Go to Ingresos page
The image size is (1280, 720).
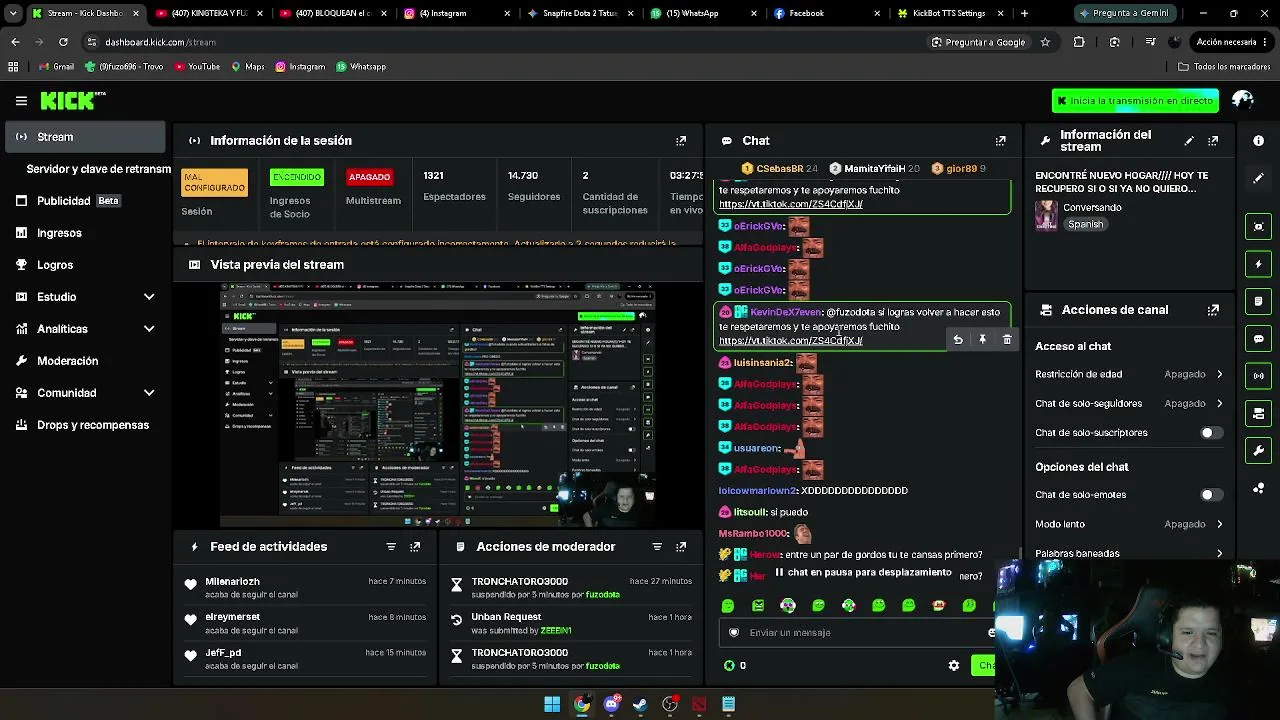click(85, 233)
